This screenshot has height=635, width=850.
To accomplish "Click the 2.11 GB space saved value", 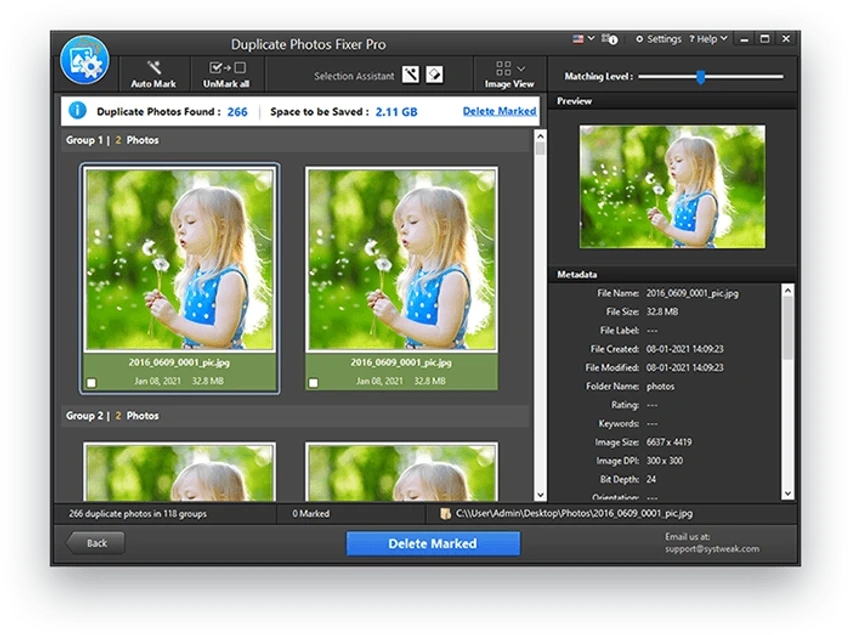I will (x=396, y=112).
